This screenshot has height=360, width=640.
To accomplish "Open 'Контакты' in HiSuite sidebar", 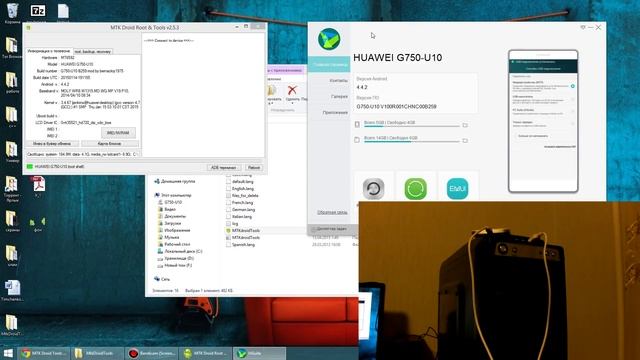I will click(338, 81).
